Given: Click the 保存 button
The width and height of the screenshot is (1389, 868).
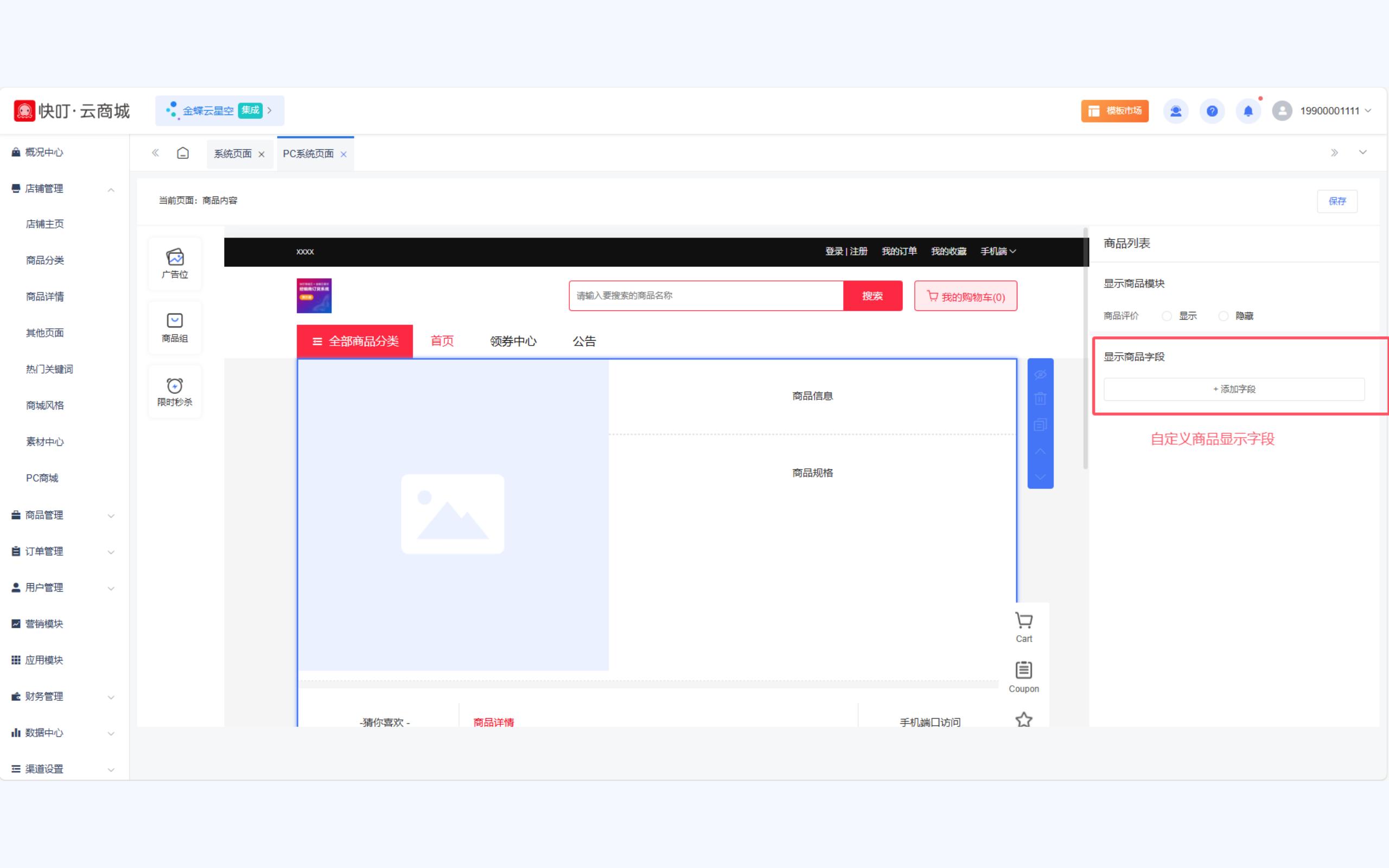Looking at the screenshot, I should point(1337,201).
